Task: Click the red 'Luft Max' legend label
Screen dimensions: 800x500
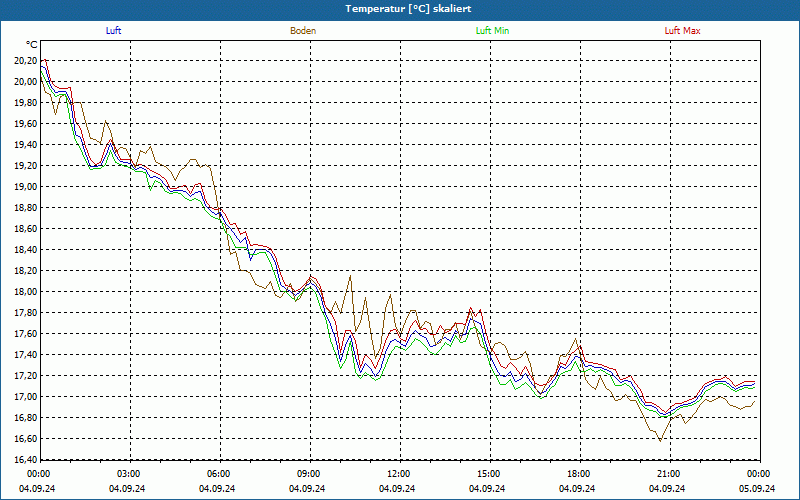Action: pos(682,31)
